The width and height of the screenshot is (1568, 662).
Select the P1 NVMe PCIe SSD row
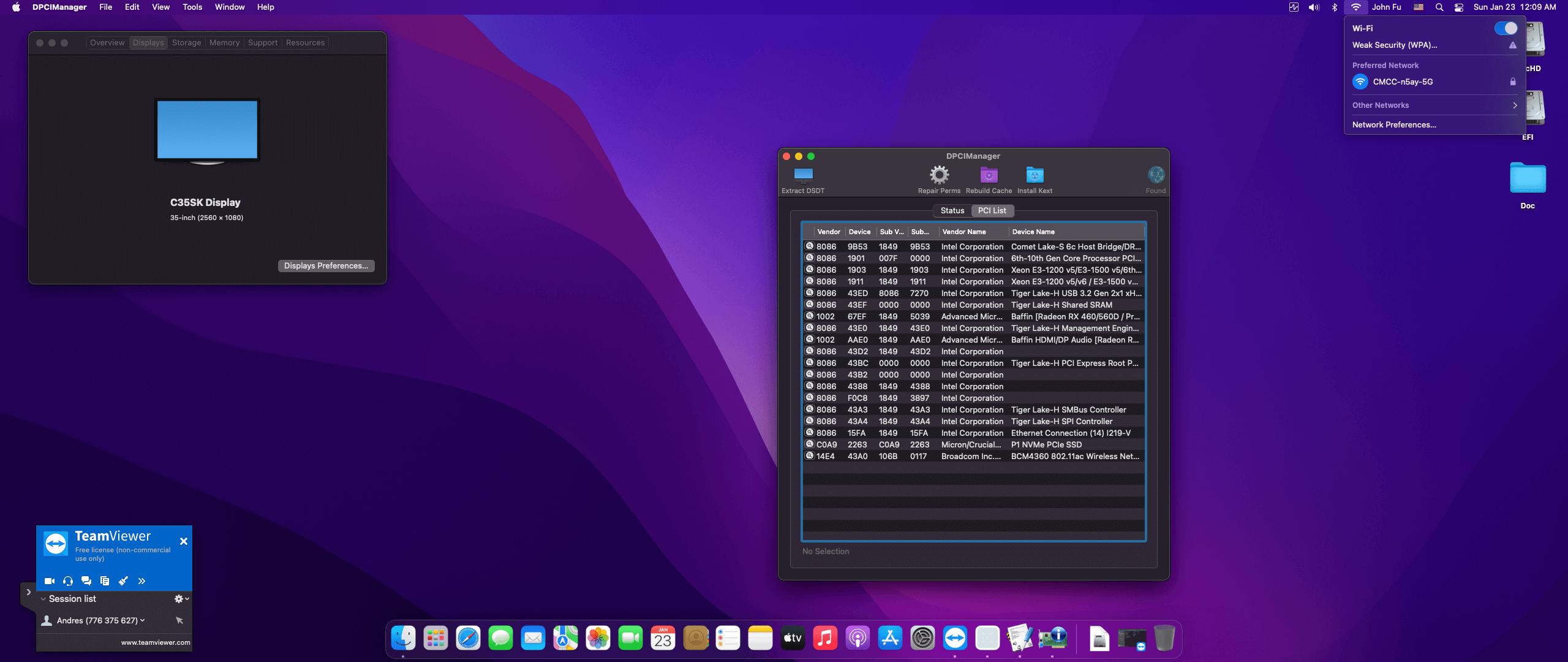point(974,444)
